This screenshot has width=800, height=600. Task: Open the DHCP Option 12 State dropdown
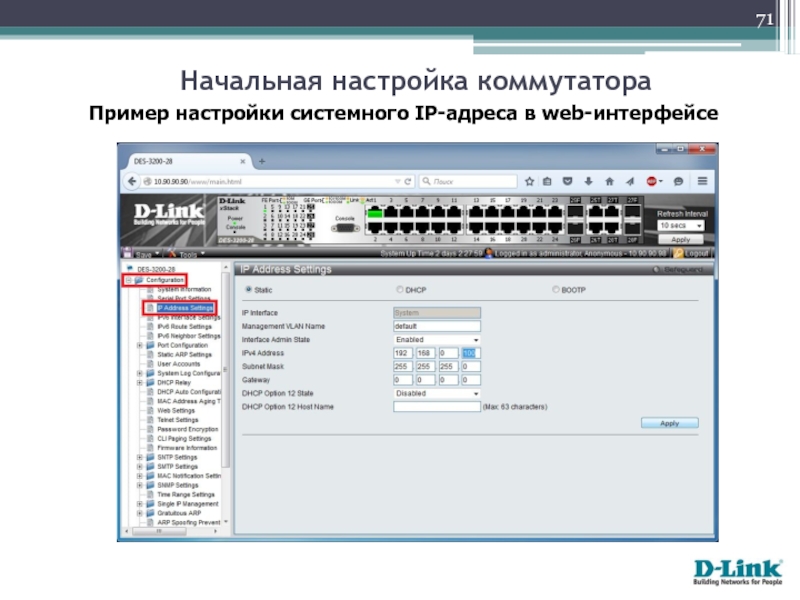click(x=437, y=393)
